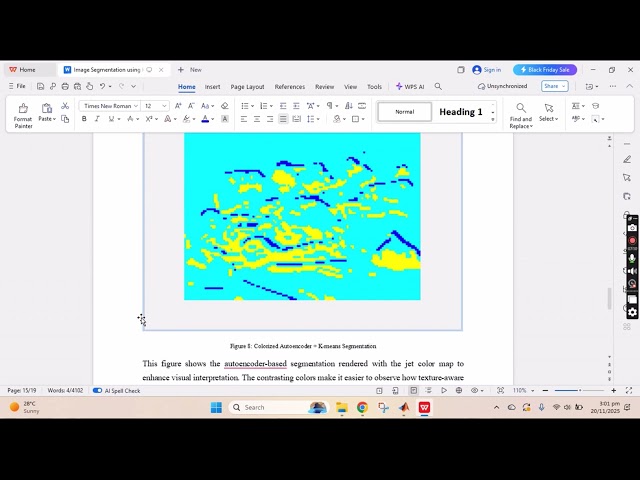Toggle character shading A button
This screenshot has height=480, width=640.
click(x=224, y=119)
